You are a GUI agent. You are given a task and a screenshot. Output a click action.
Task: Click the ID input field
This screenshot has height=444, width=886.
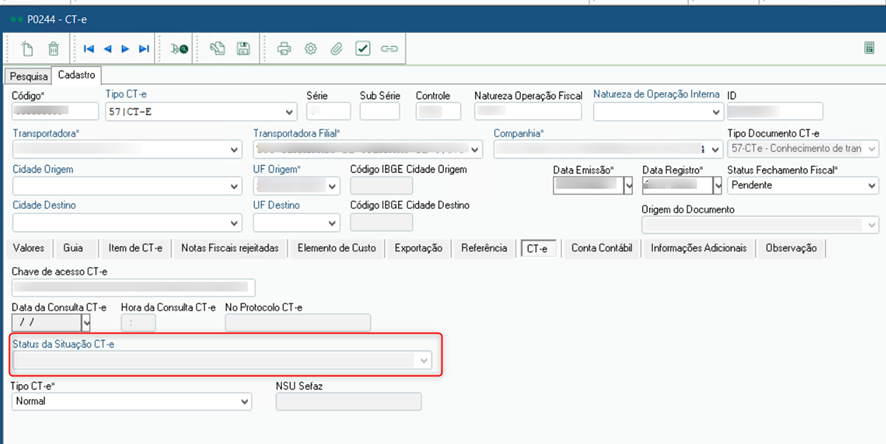click(x=775, y=111)
